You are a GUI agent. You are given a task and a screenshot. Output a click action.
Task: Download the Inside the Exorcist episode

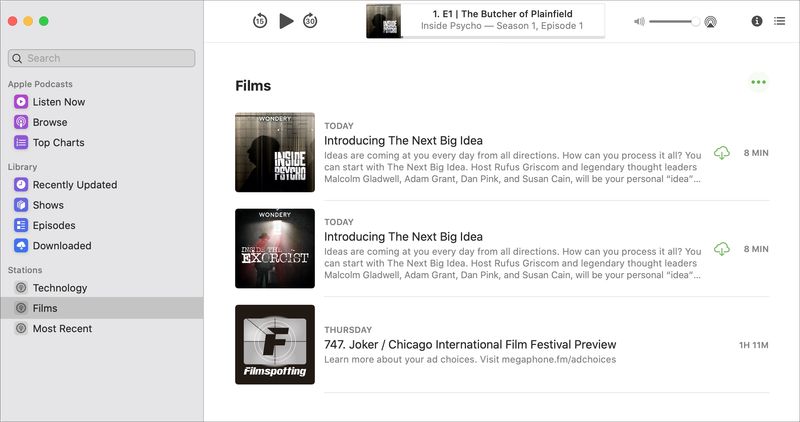721,249
